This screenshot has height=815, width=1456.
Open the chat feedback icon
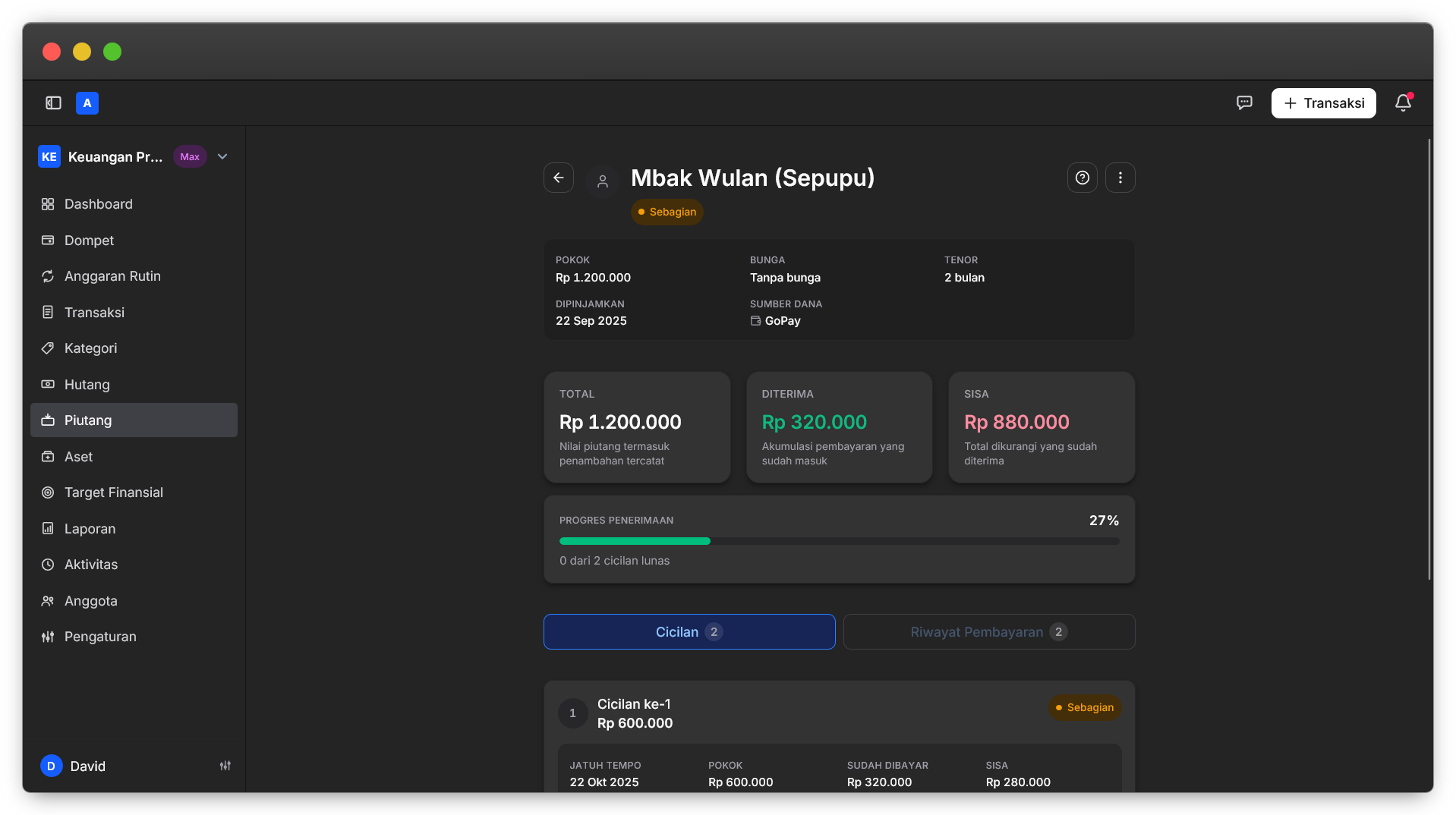tap(1244, 103)
